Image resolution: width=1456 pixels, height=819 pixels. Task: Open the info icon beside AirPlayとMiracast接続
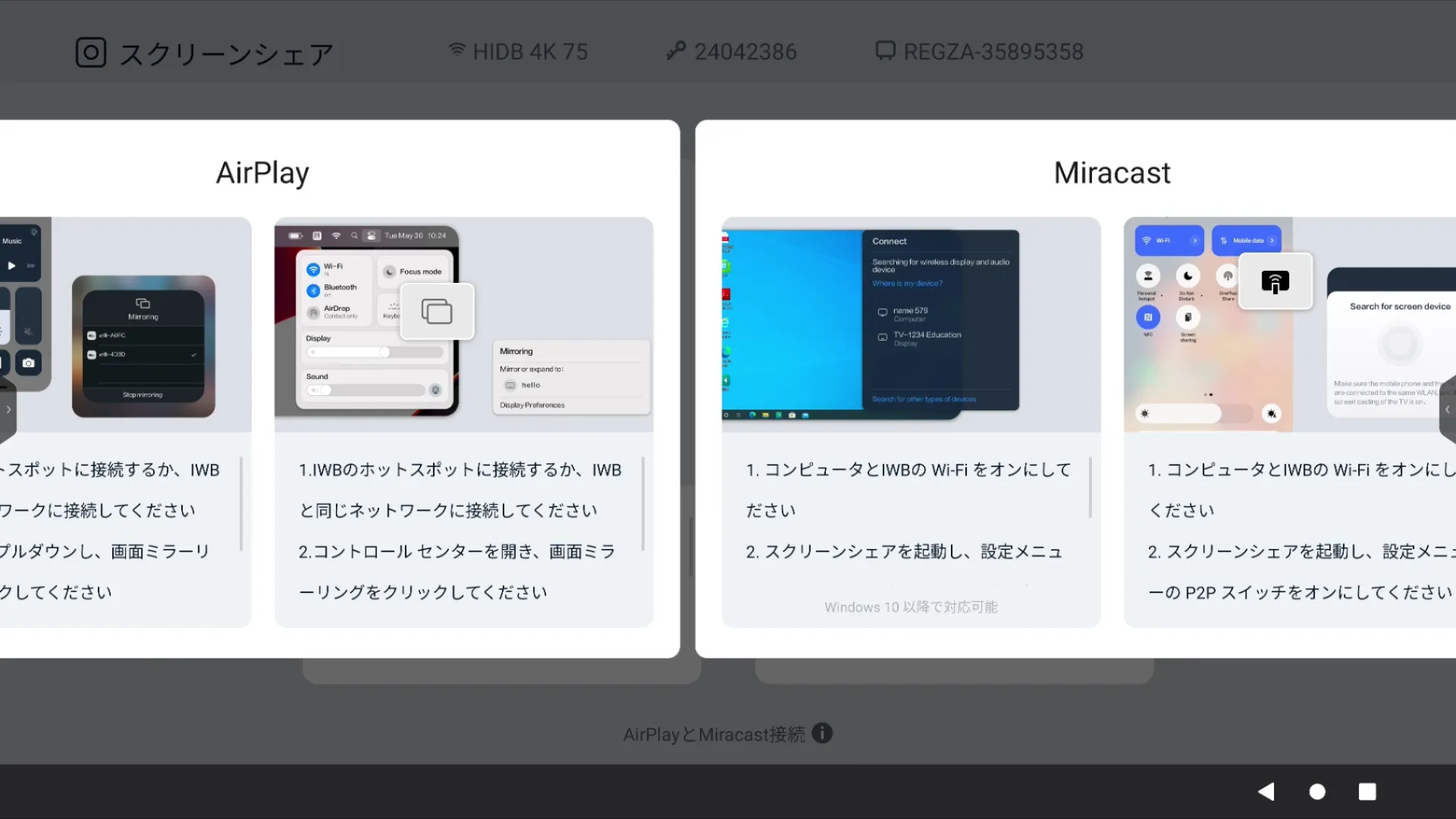[822, 733]
